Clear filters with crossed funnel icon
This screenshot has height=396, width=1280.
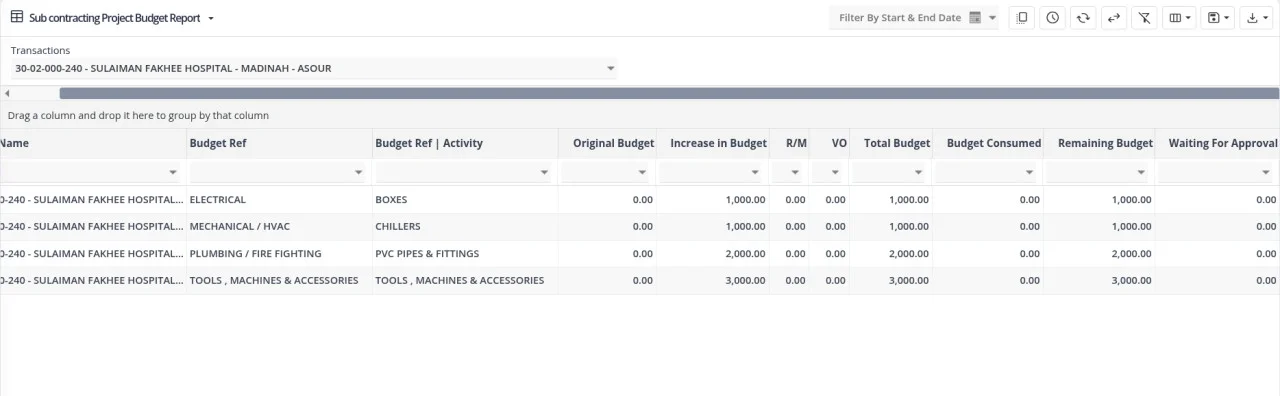click(x=1144, y=18)
